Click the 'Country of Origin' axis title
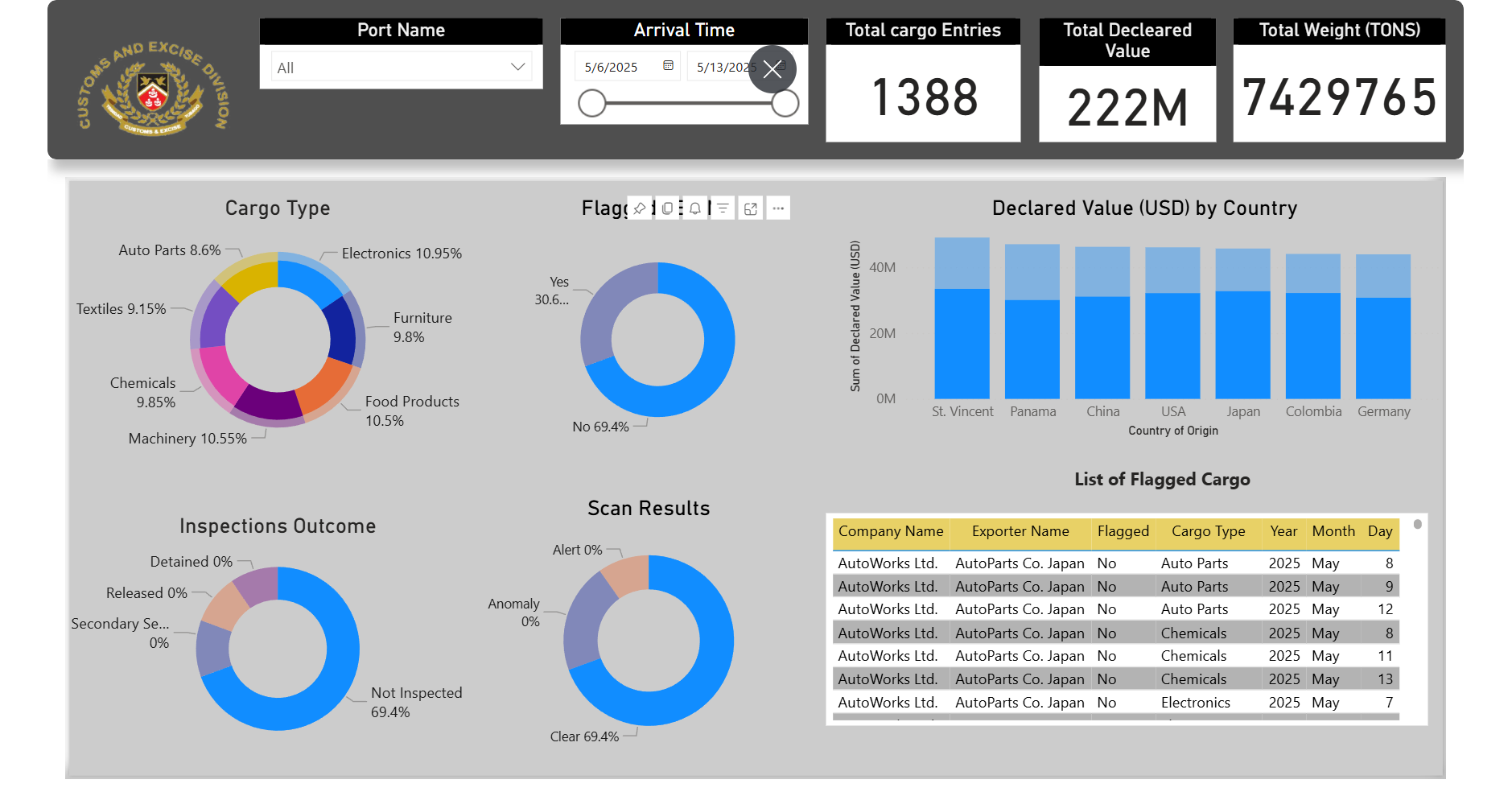 [x=1173, y=431]
